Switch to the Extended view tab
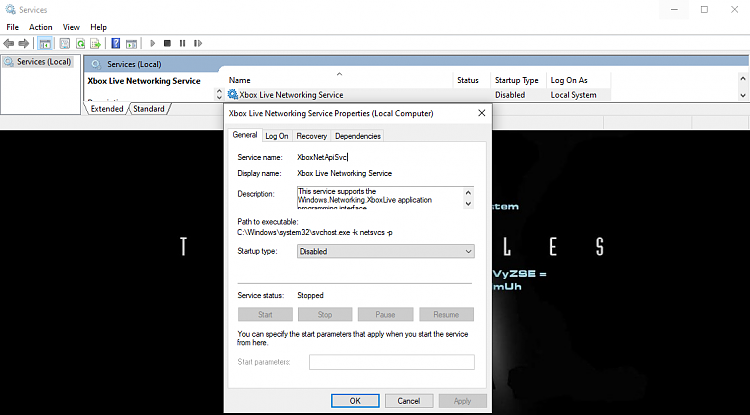 (107, 109)
